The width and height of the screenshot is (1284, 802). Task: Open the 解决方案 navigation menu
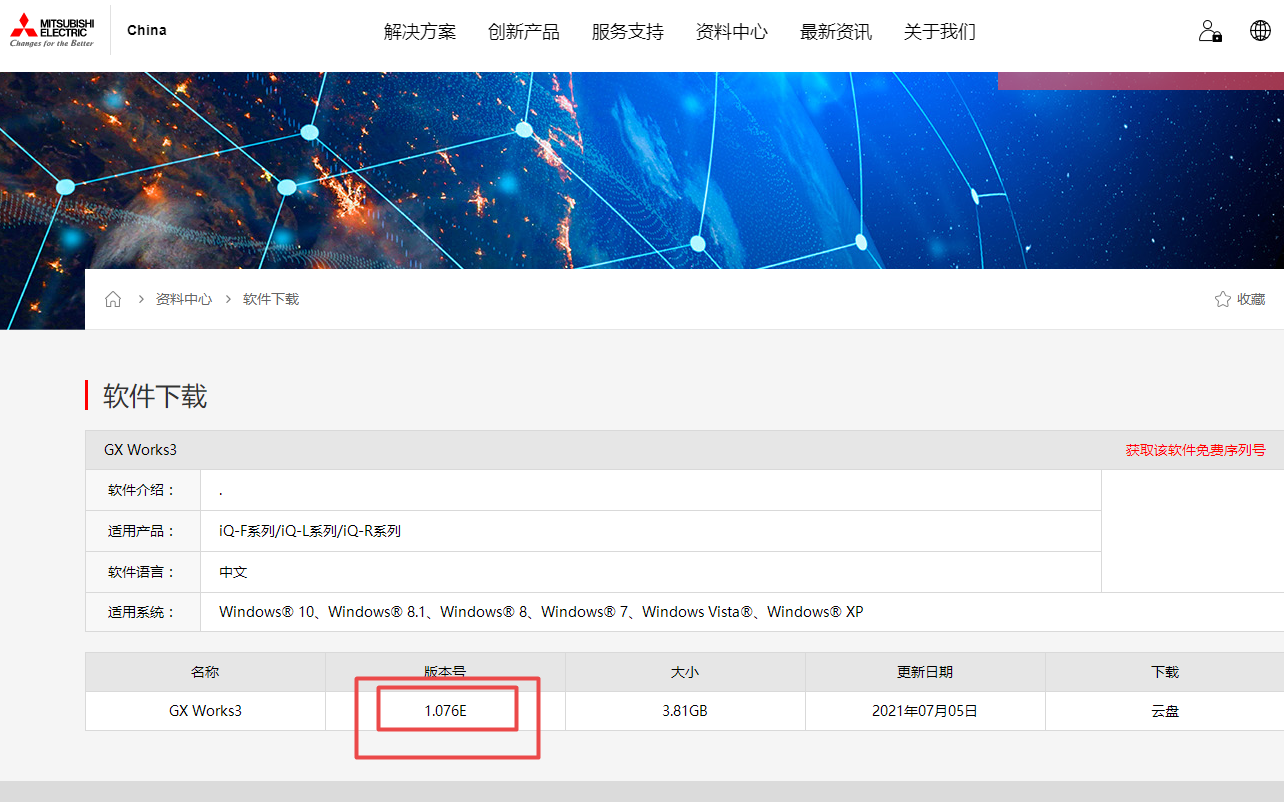click(420, 32)
